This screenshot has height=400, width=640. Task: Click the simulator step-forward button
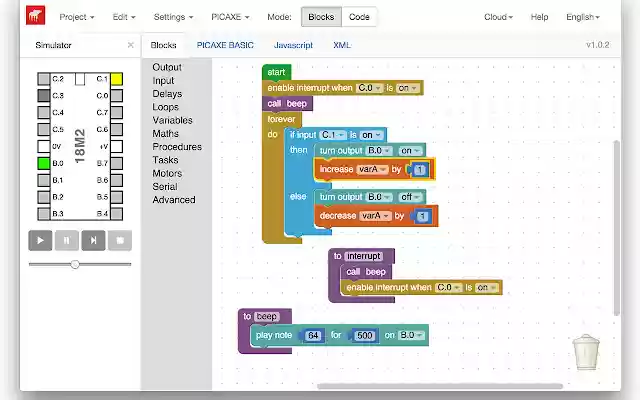[93, 240]
